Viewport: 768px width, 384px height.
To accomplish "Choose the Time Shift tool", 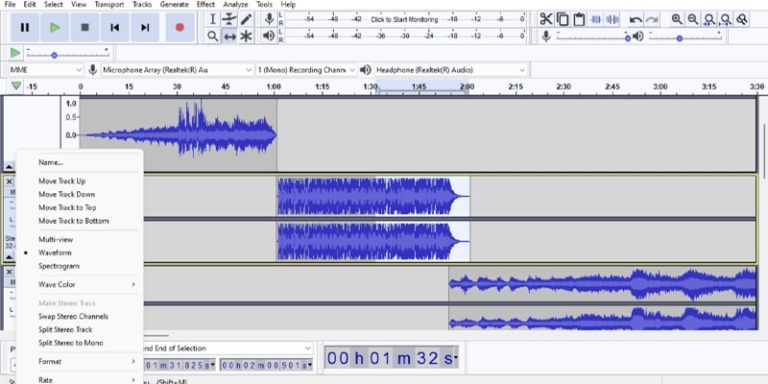I will [x=229, y=36].
